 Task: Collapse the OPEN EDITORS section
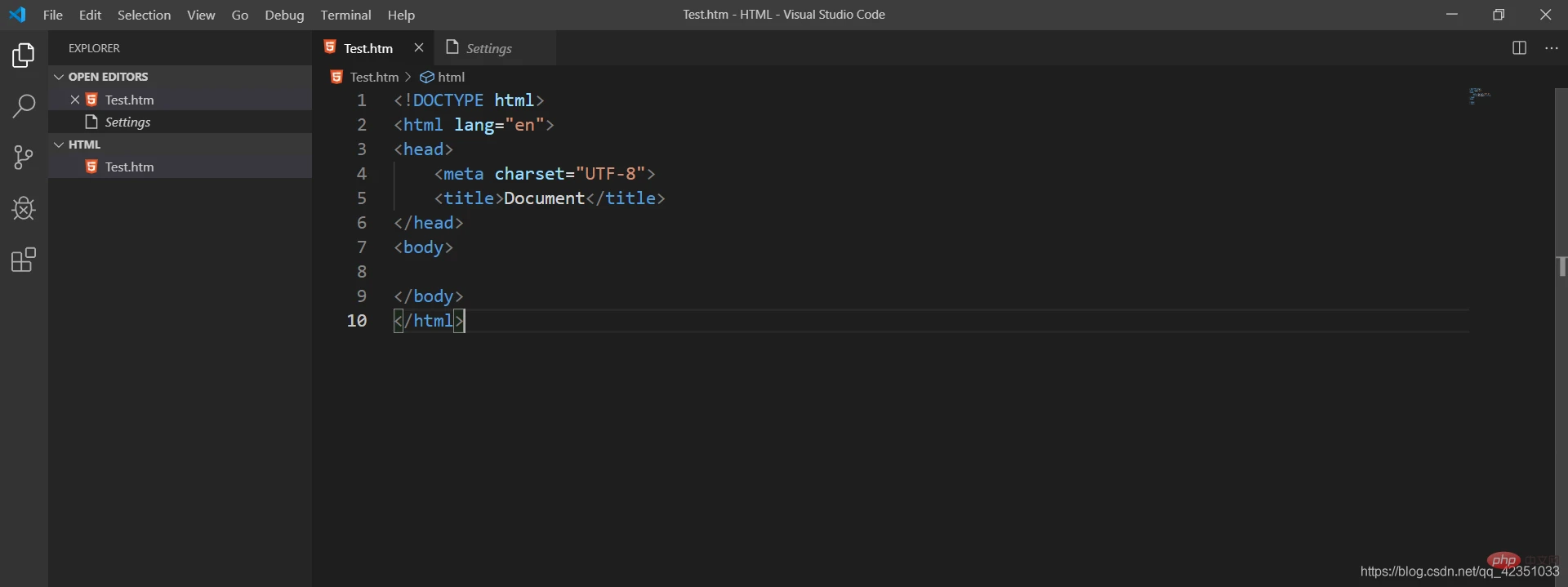59,77
